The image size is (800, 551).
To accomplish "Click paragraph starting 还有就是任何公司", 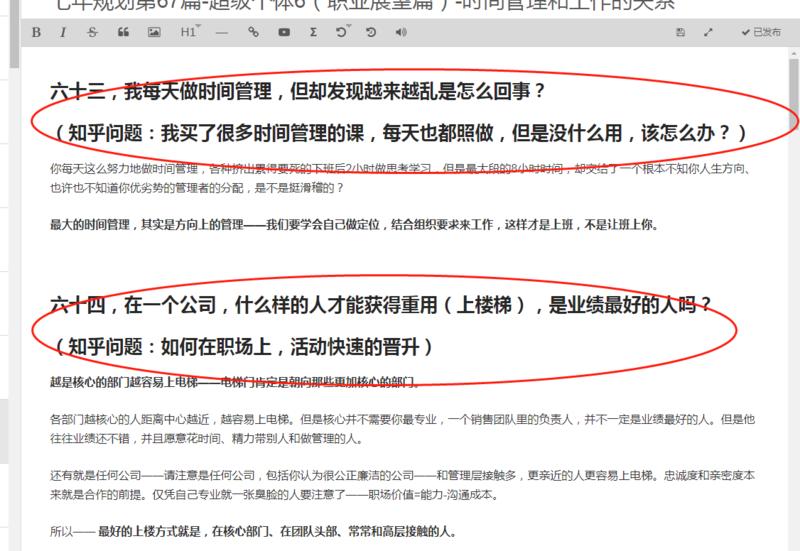I will click(402, 485).
